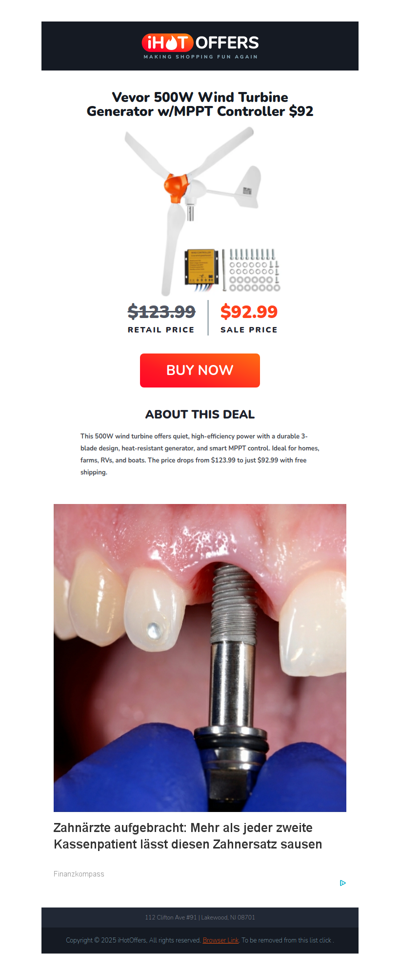400x954 pixels.
Task: Click the 'To be removed from this list' text
Action: 287,940
